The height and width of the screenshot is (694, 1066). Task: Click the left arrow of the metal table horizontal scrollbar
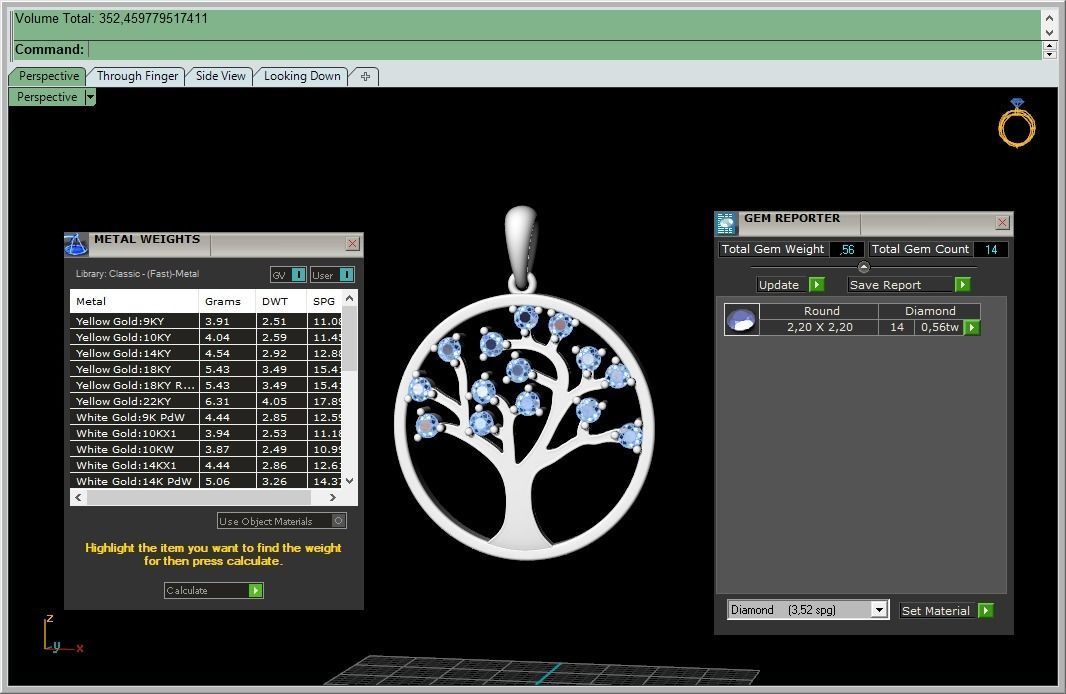(79, 498)
